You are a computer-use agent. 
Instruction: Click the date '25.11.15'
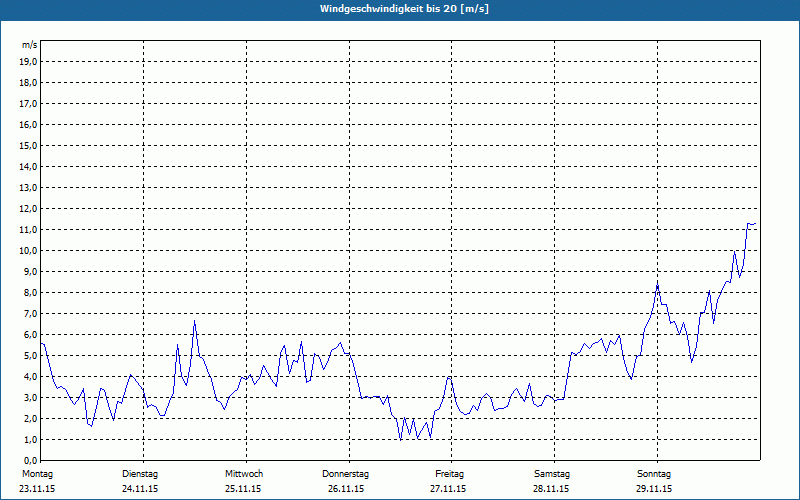[243, 489]
